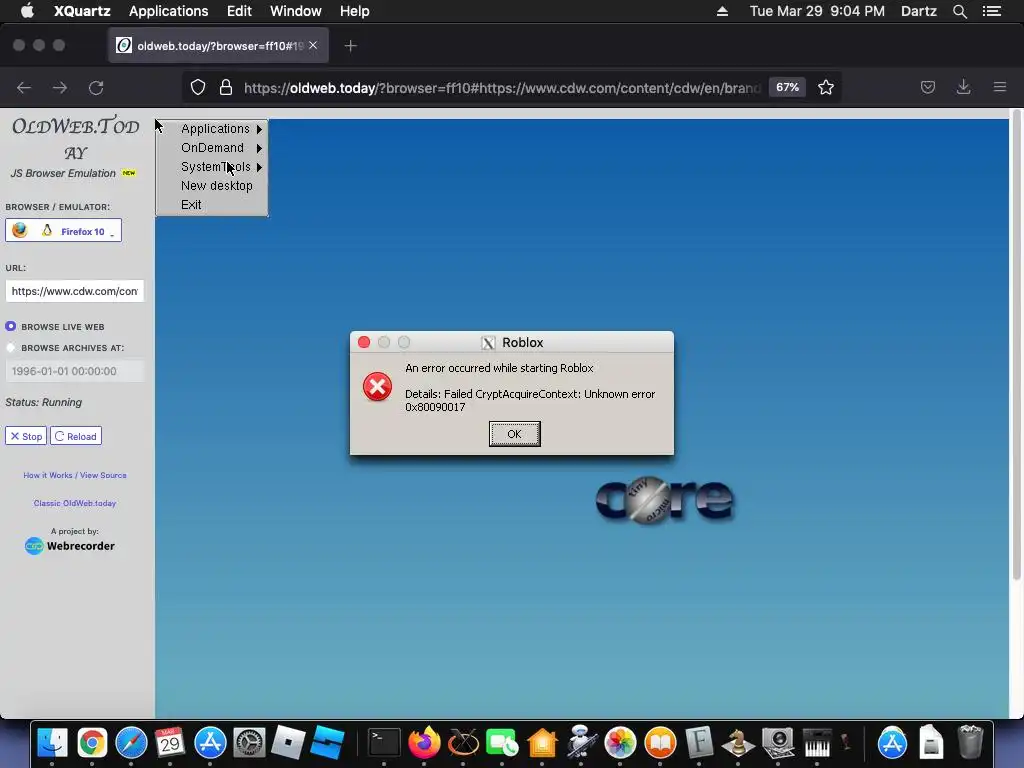Viewport: 1024px width, 768px height.
Task: Expand the SystemTools submenu arrow
Action: [x=259, y=167]
